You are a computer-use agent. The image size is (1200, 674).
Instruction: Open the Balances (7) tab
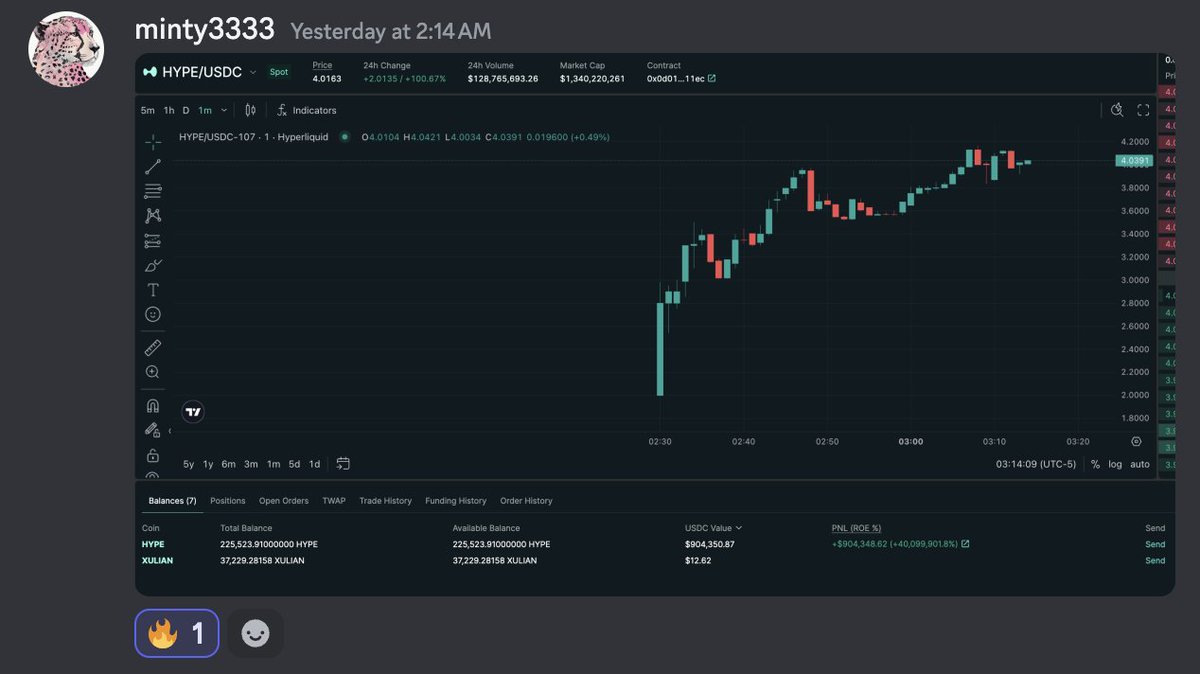point(172,500)
